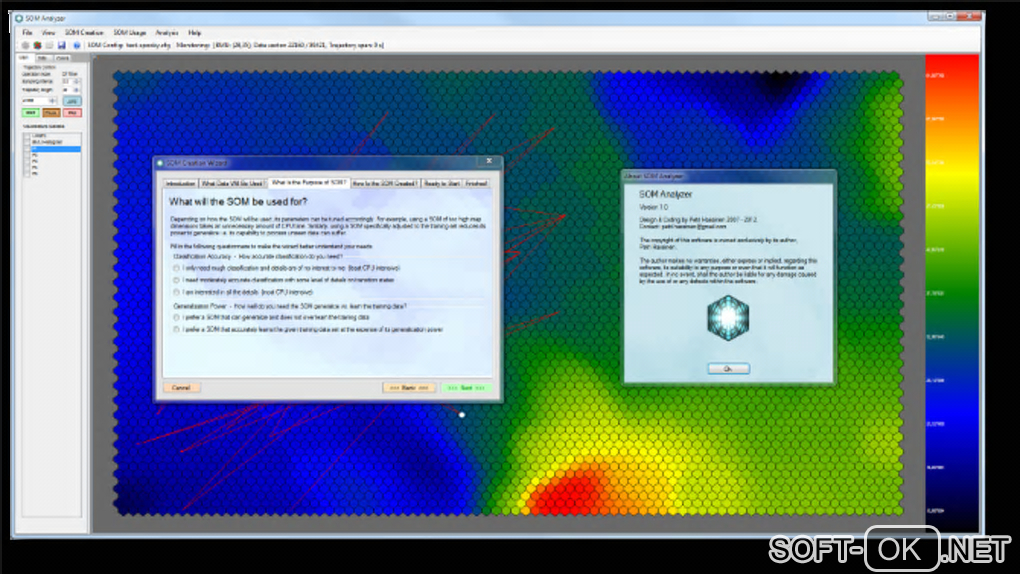The height and width of the screenshot is (574, 1020).
Task: Close the SOM Creation Wizard dialog
Action: pyautogui.click(x=489, y=161)
